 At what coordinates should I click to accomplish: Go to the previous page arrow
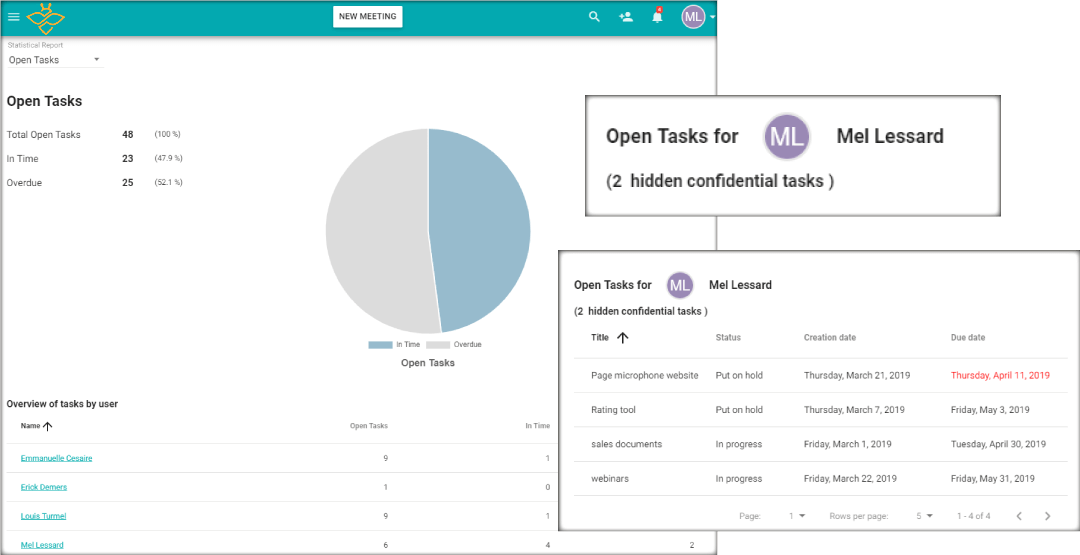(1019, 516)
